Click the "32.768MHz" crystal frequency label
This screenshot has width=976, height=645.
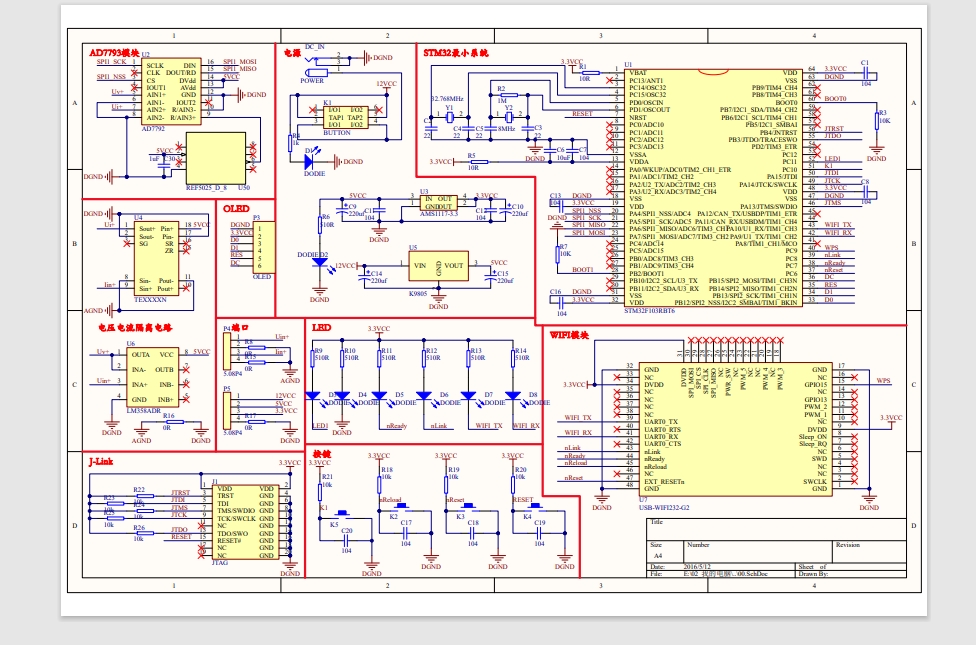447,98
